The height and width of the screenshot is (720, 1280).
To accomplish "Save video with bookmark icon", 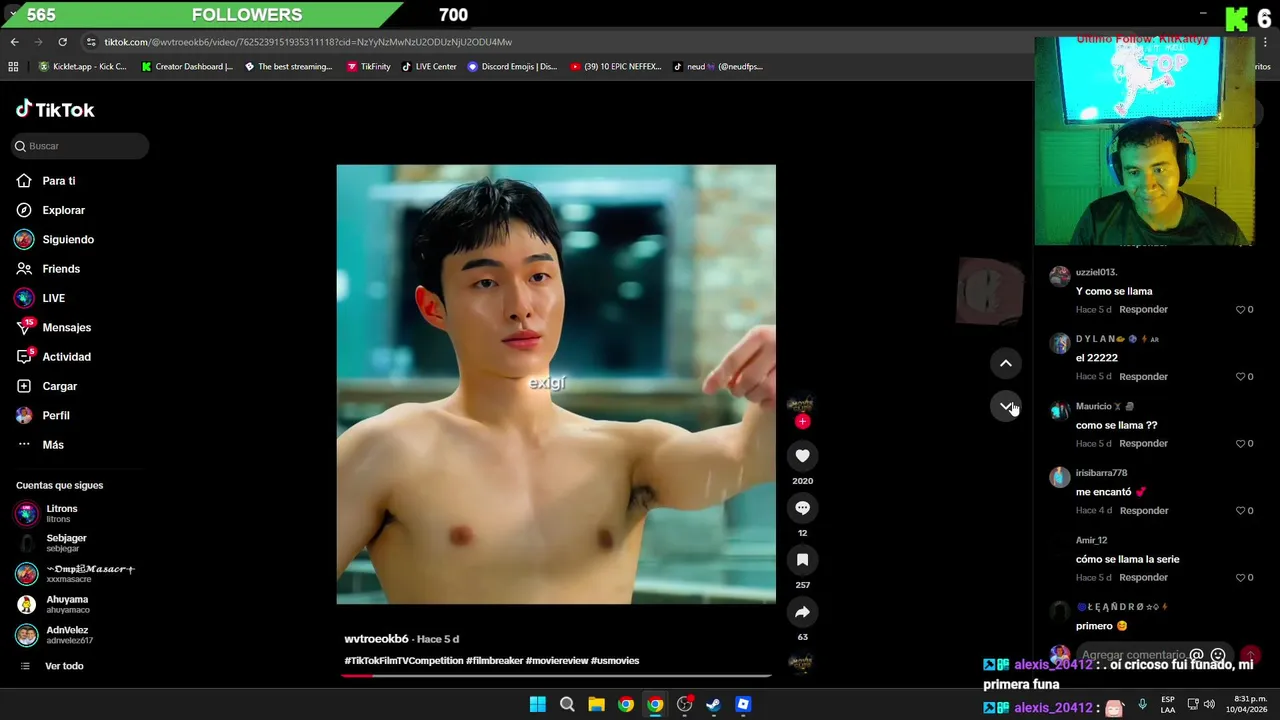I will tap(802, 560).
